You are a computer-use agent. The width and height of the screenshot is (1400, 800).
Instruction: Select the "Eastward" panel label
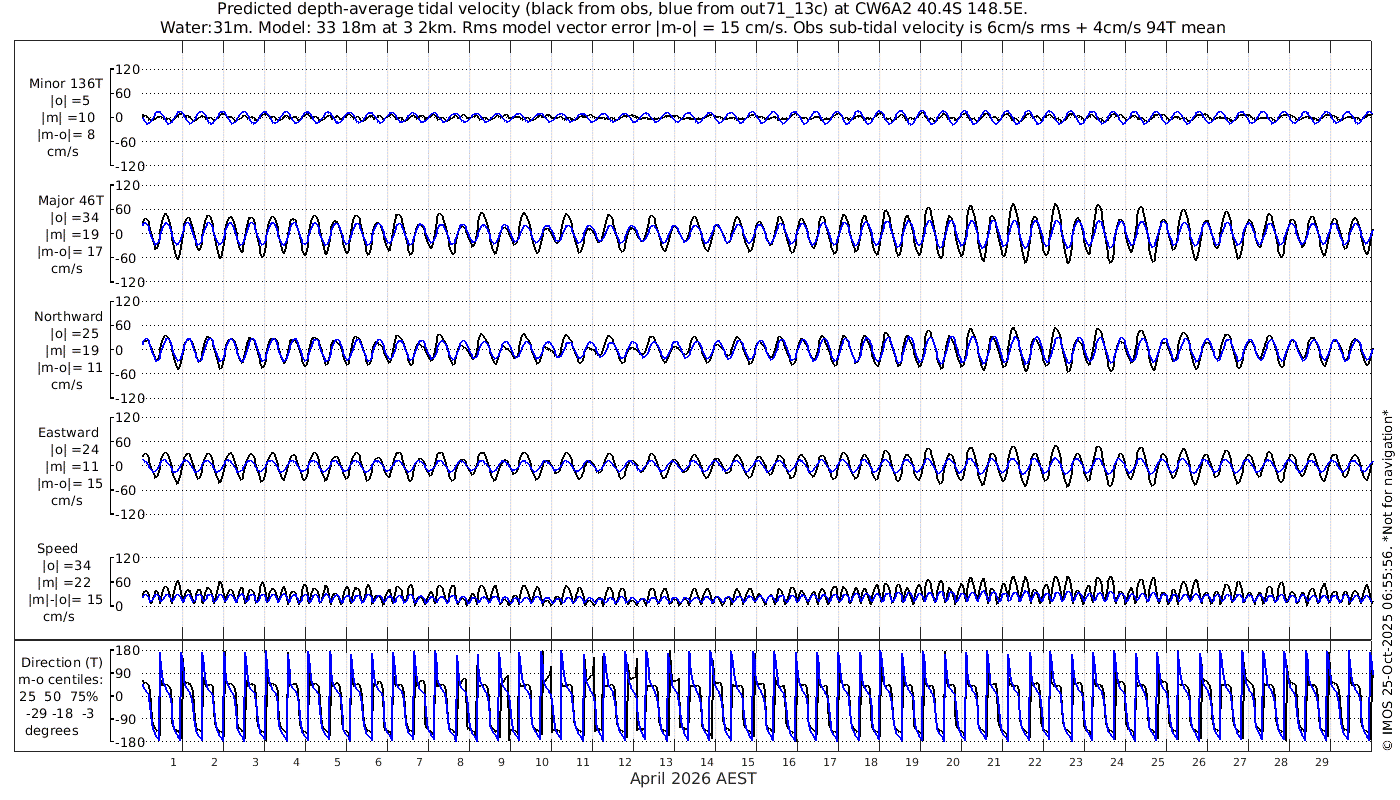(x=68, y=433)
